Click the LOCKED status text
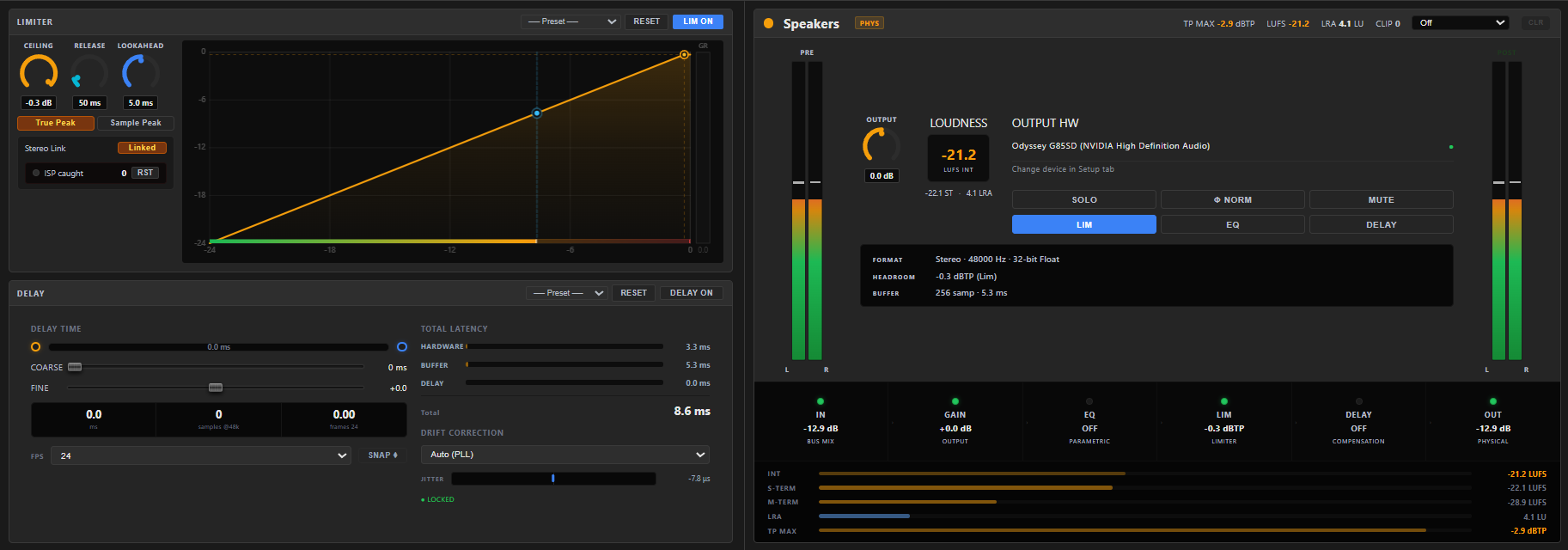This screenshot has height=550, width=1568. [x=440, y=499]
